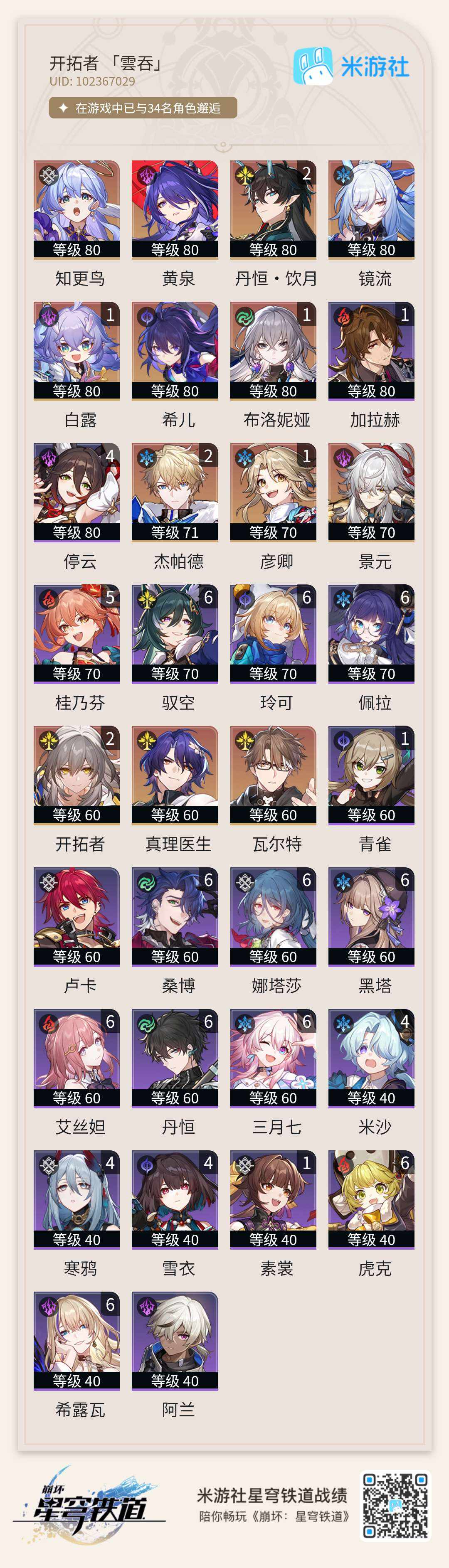
Task: Click the Fire element icon on 加拉赫
Action: pyautogui.click(x=343, y=317)
